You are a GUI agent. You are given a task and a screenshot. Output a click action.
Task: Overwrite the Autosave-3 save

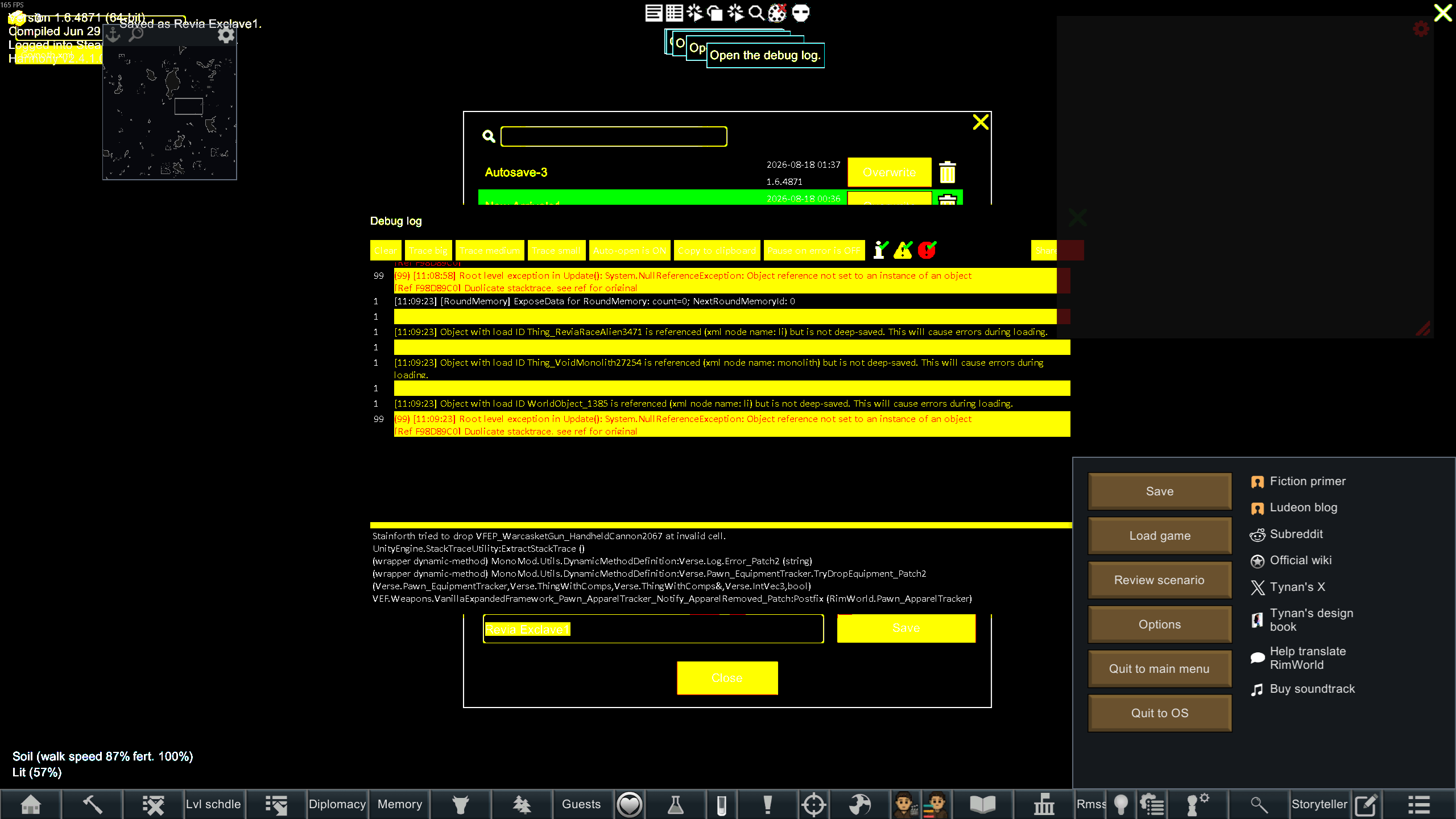tap(890, 172)
